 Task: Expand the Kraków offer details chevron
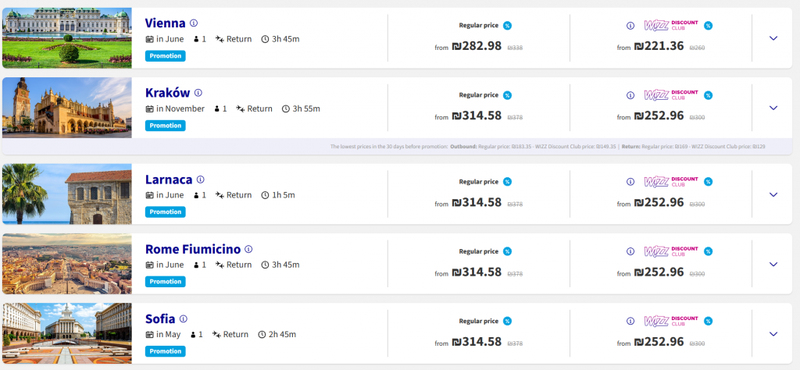[773, 108]
